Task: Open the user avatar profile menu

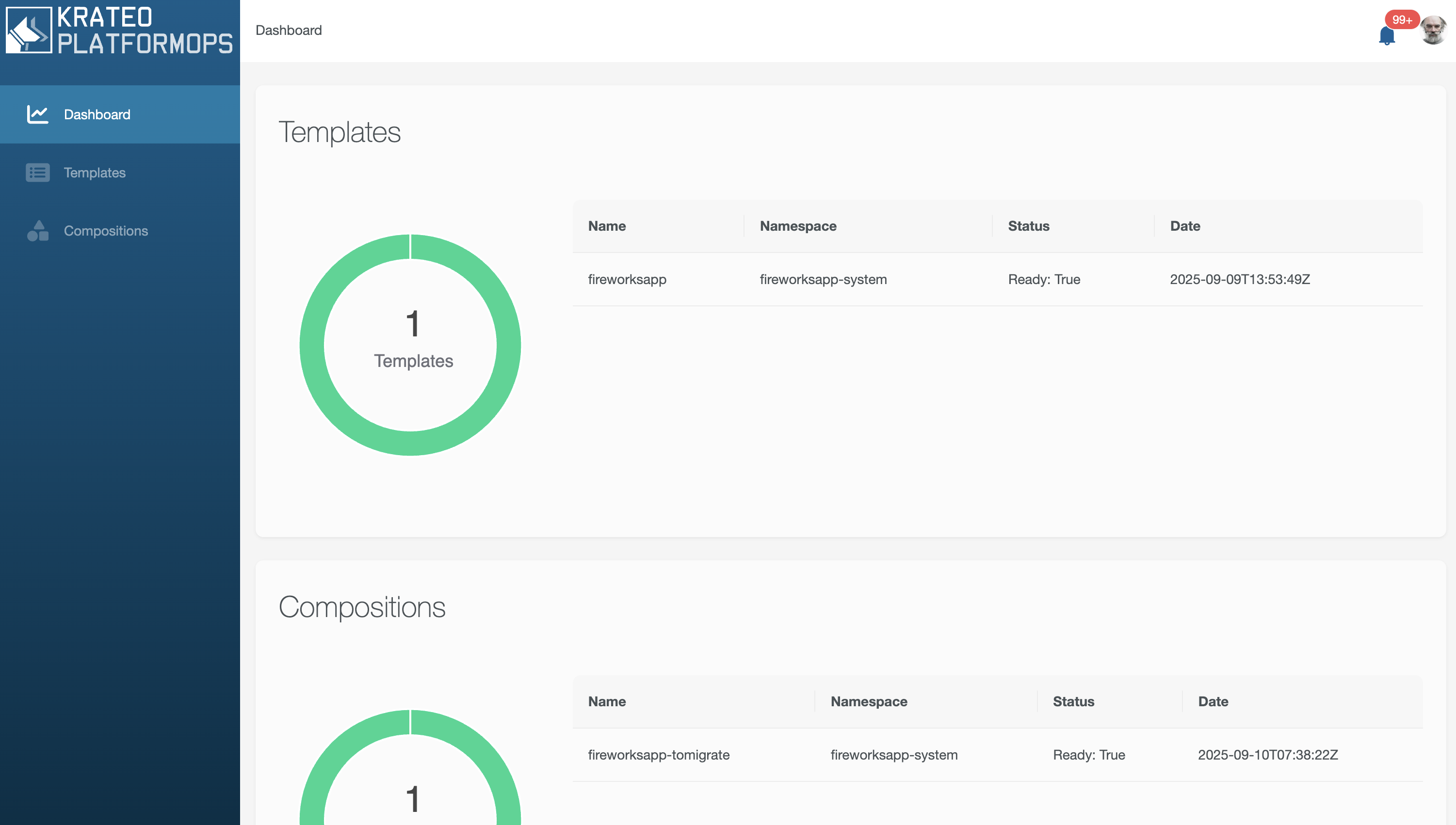Action: (x=1433, y=31)
